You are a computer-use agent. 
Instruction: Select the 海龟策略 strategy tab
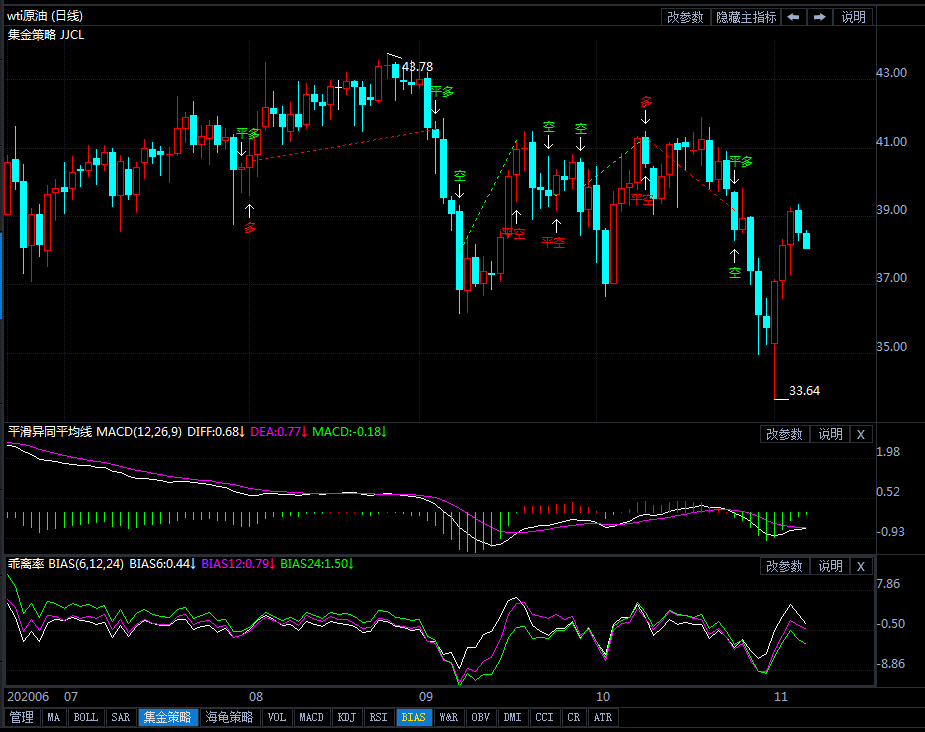(229, 717)
